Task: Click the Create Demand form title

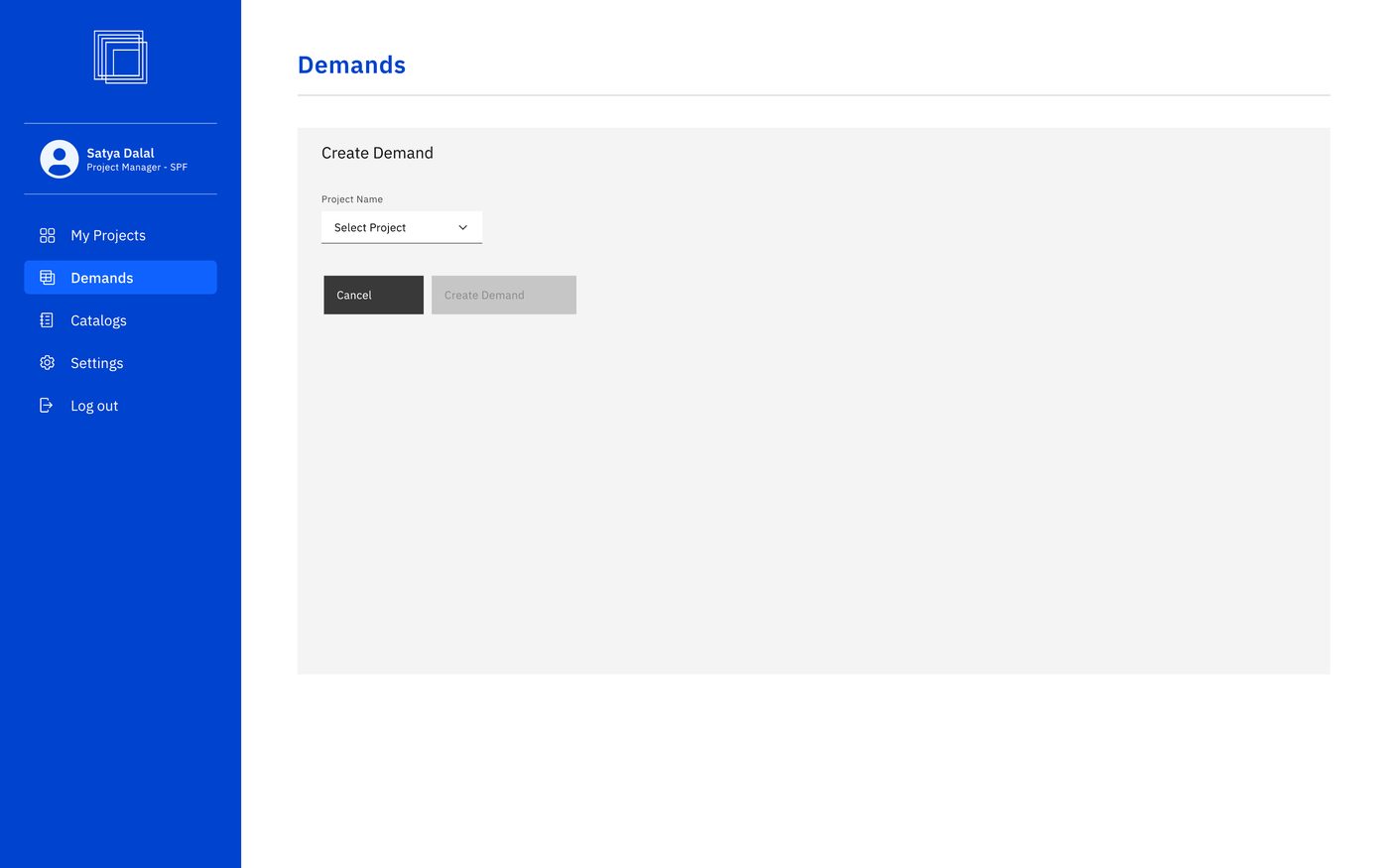Action: (x=377, y=153)
